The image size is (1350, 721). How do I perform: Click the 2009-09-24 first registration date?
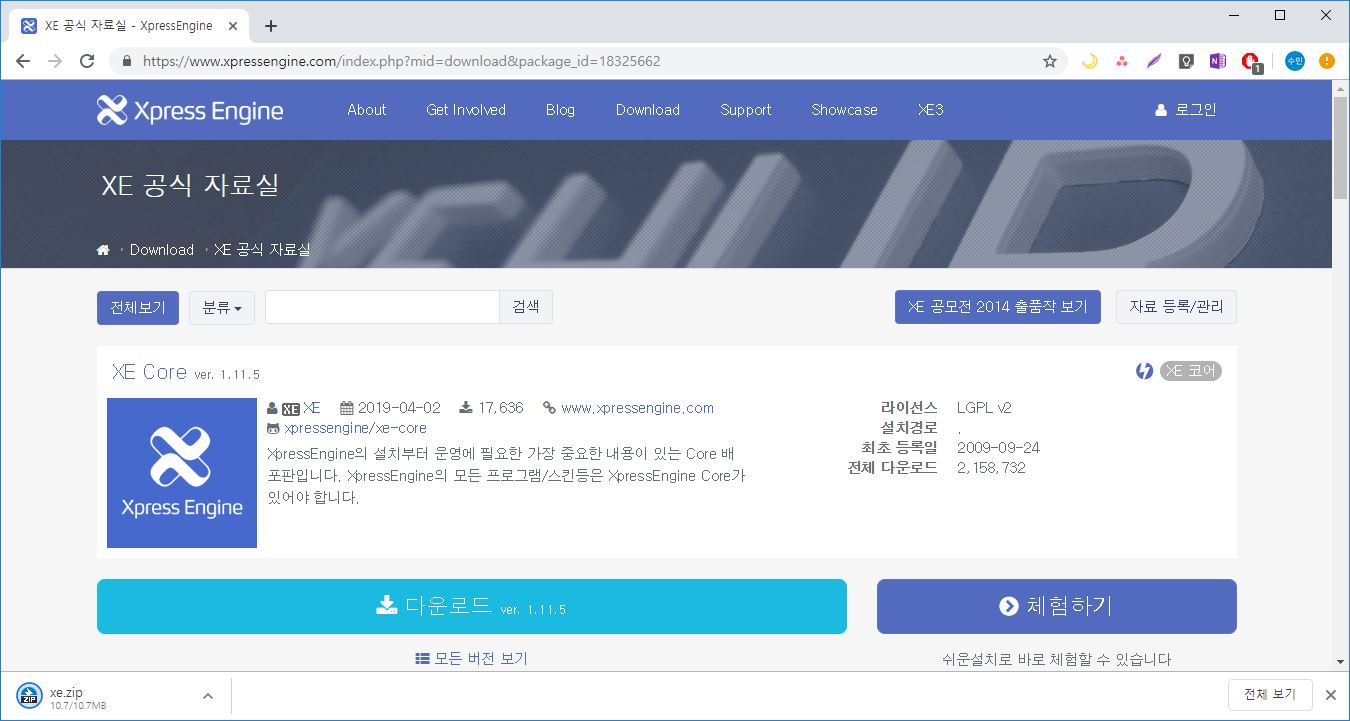[998, 448]
